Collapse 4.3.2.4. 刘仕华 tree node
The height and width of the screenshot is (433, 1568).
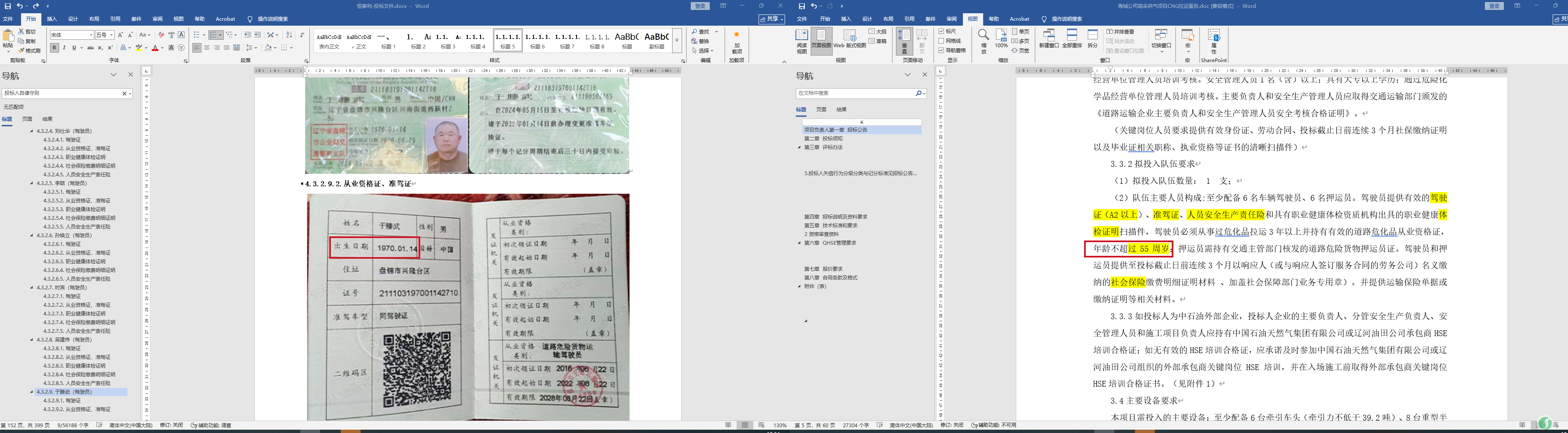click(x=32, y=131)
